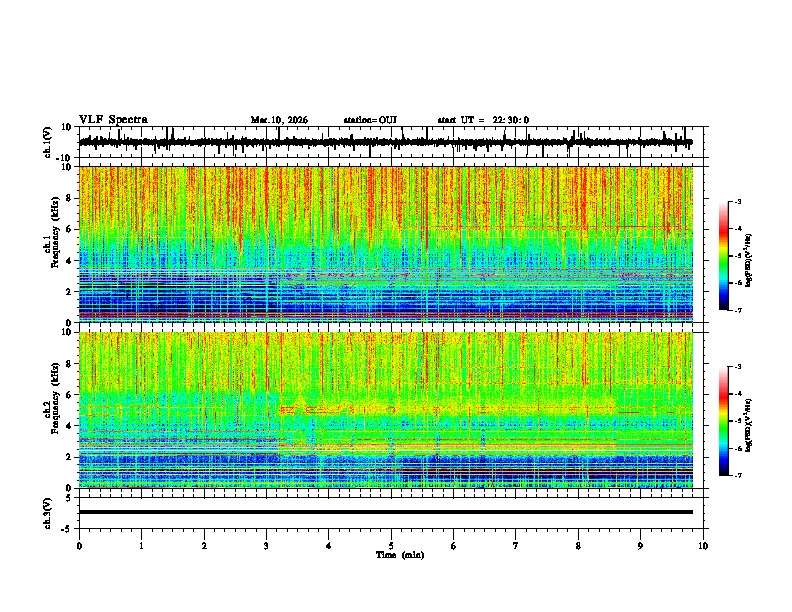Screen dimensions: 792x612
Task: Click time axis tick label "5"
Action: [x=391, y=546]
